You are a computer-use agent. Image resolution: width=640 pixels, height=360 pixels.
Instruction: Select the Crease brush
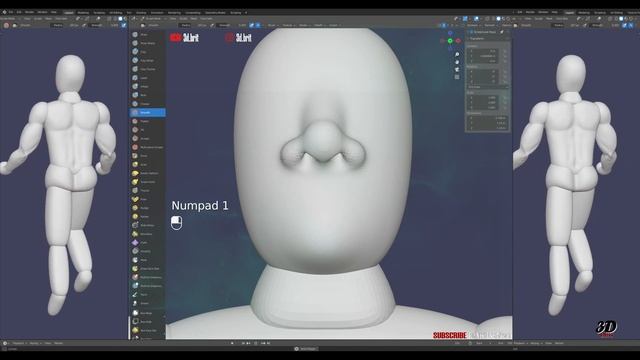click(147, 104)
